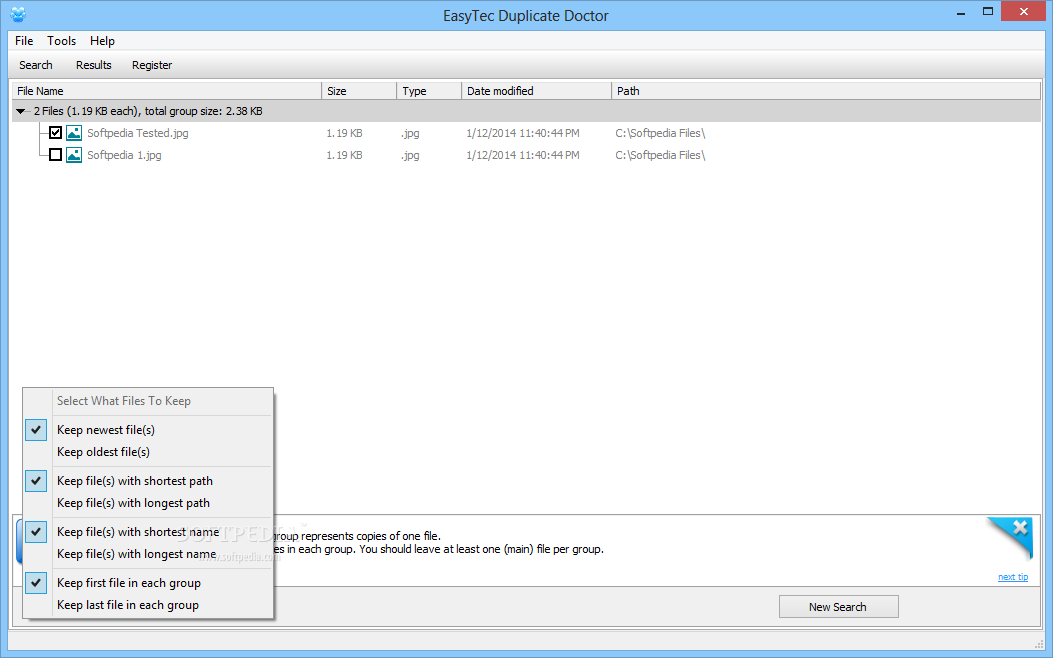This screenshot has height=658, width=1053.
Task: Click the image icon beside Softpedia Tested.jpg
Action: pos(74,133)
